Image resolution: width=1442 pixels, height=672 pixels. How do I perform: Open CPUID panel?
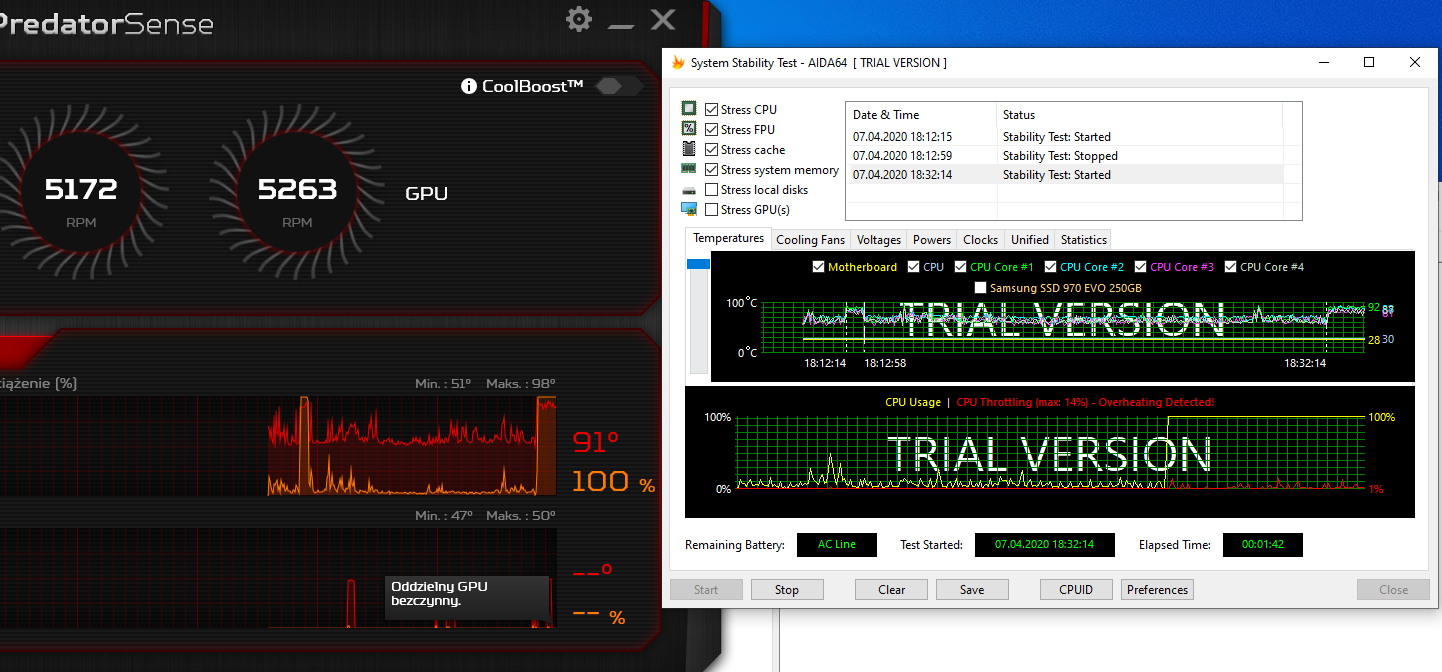(1076, 589)
